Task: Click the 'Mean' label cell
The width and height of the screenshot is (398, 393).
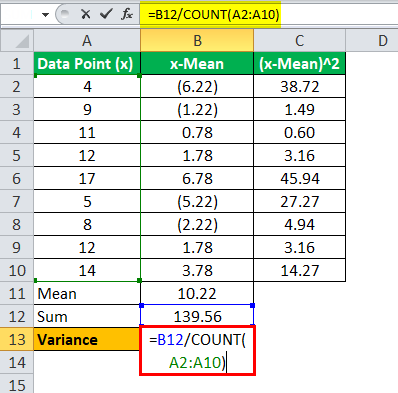Action: point(87,293)
